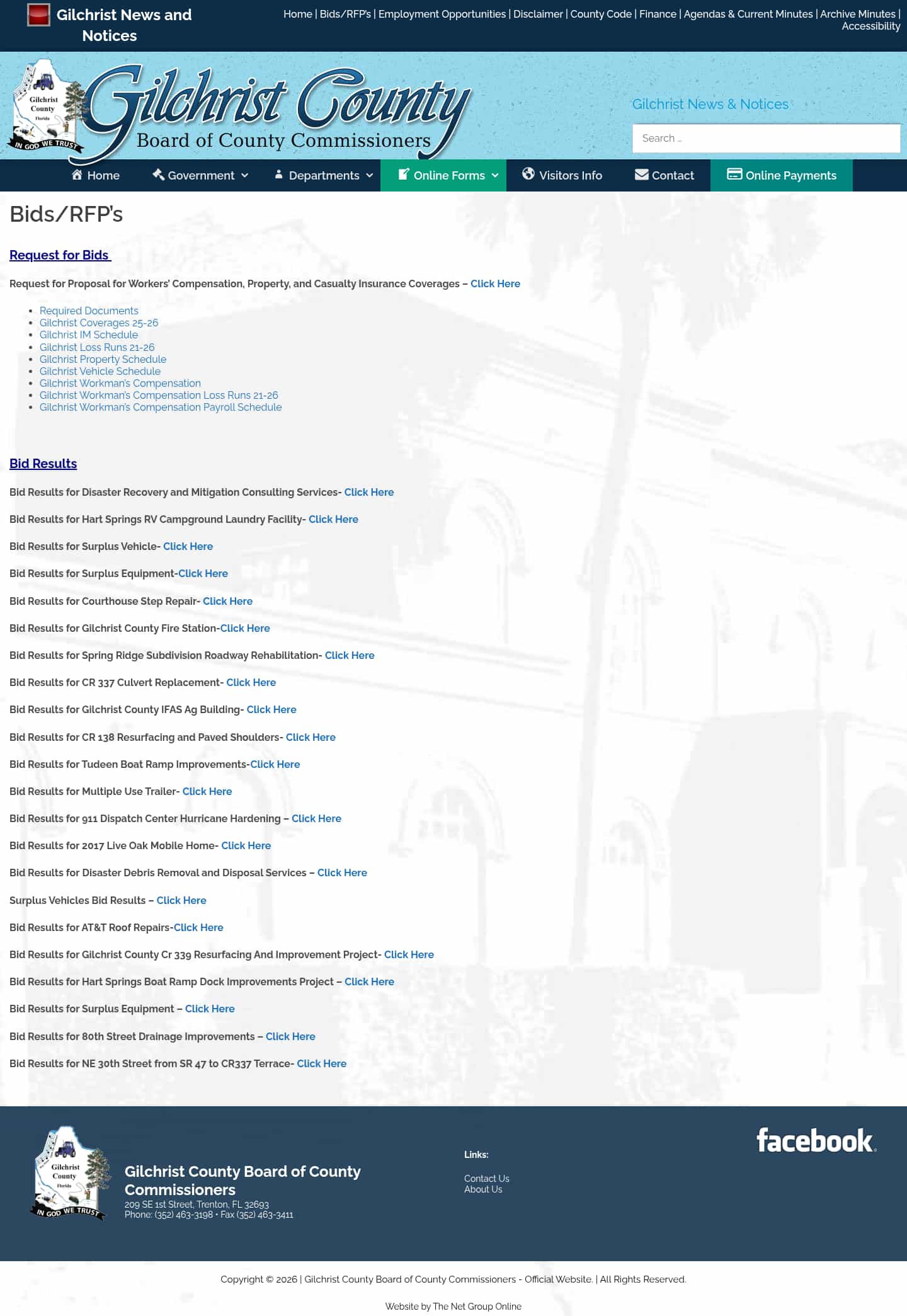
Task: View Disaster Debris Removal bid results
Action: [x=342, y=873]
